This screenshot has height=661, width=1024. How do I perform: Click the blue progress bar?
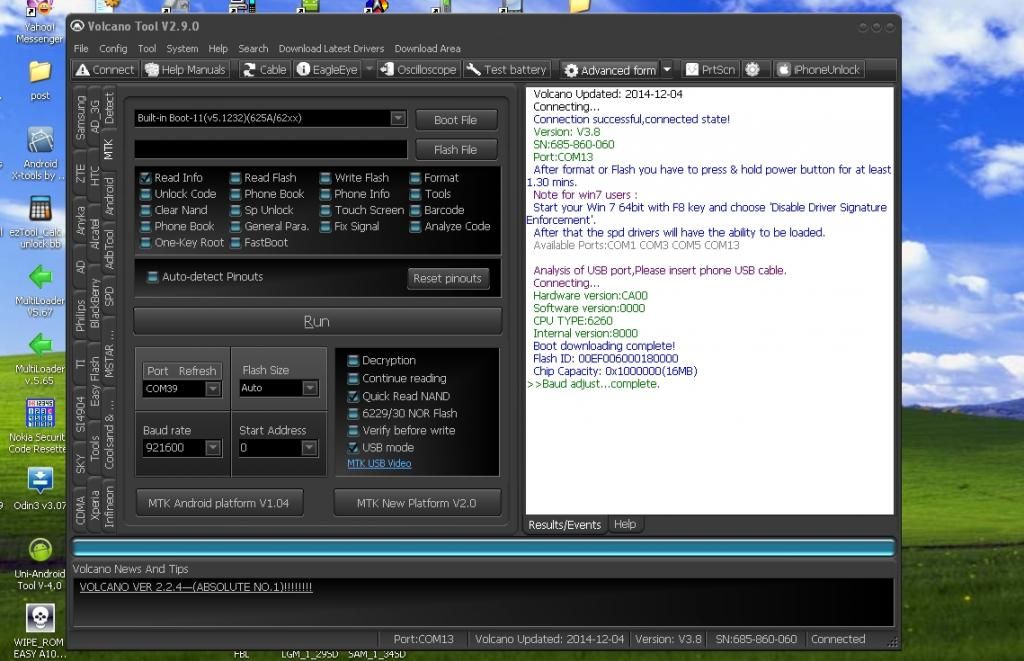tap(483, 547)
